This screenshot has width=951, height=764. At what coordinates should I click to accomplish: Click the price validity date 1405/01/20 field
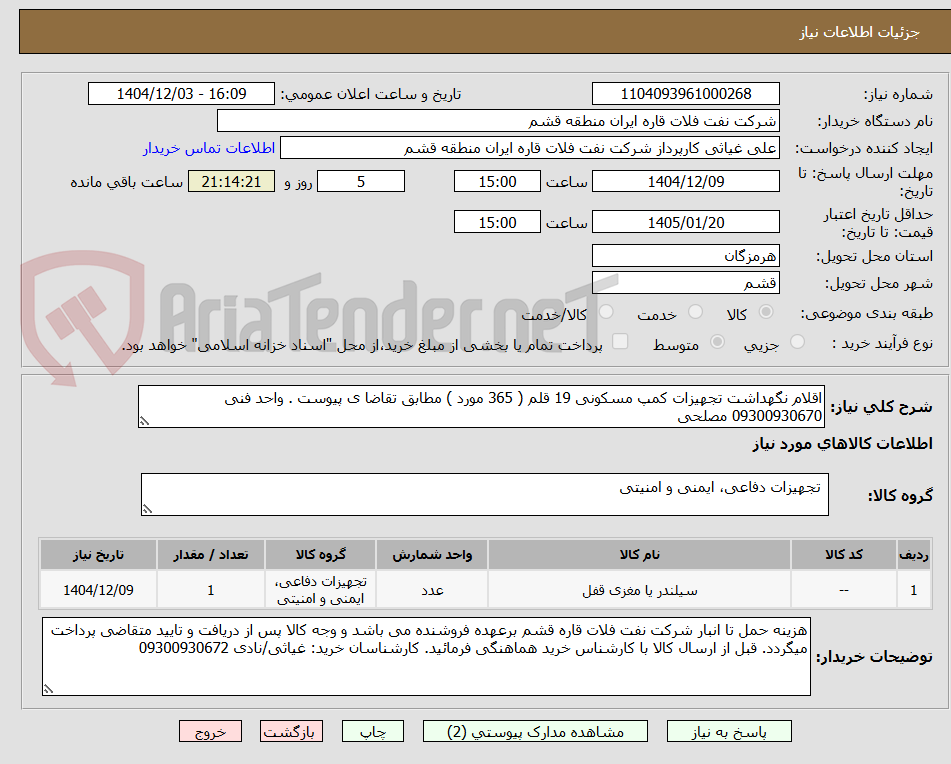coord(685,222)
